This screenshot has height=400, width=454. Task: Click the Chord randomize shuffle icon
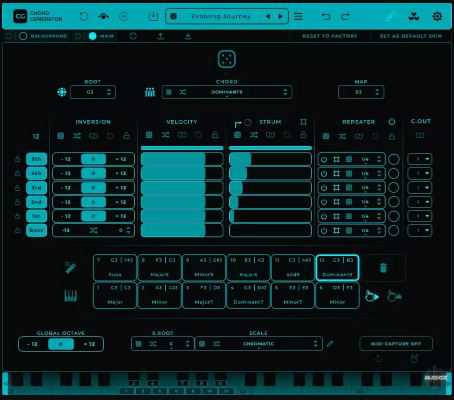point(182,92)
